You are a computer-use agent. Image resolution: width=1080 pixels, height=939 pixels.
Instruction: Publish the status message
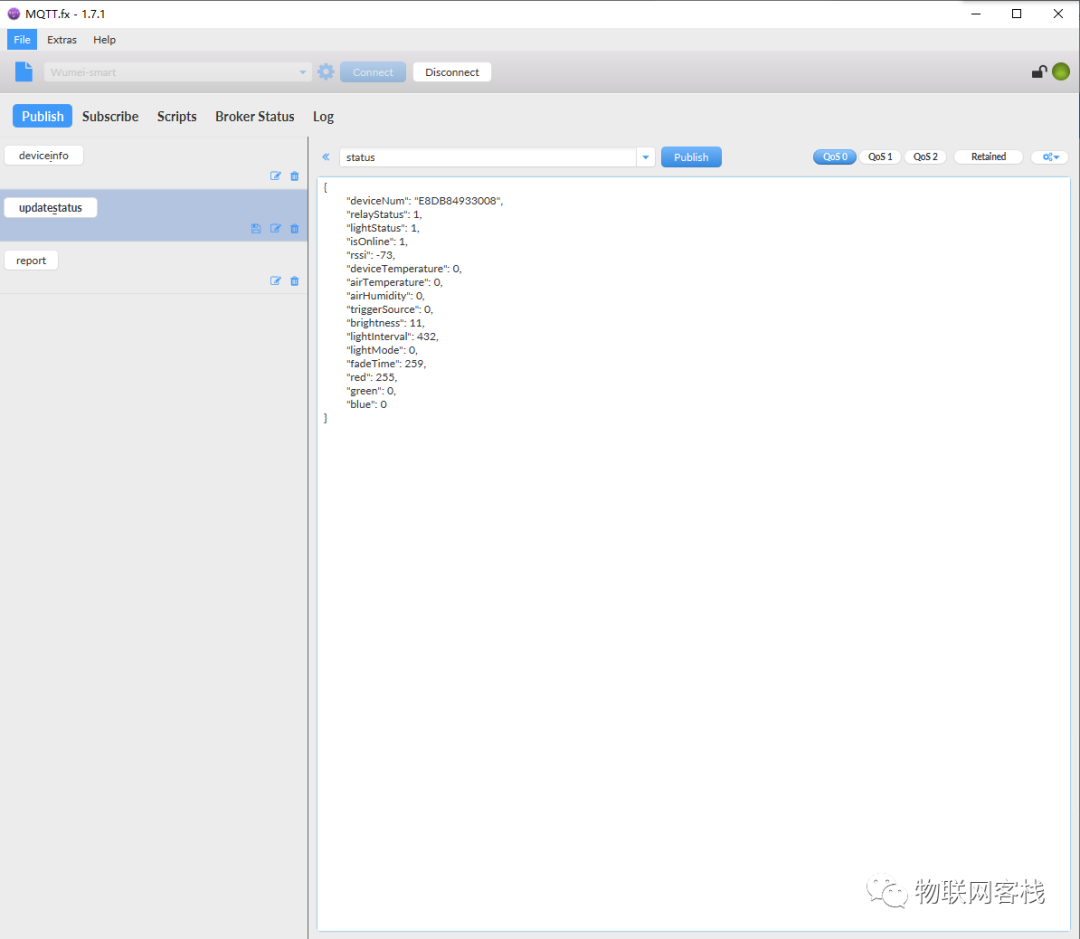pyautogui.click(x=691, y=157)
